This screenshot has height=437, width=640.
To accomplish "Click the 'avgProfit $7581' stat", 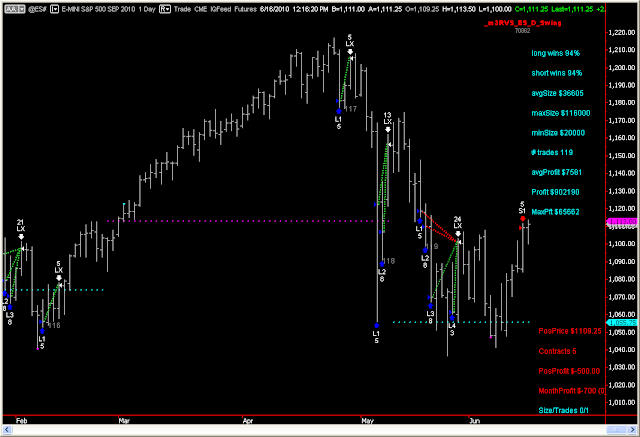I will pyautogui.click(x=556, y=173).
